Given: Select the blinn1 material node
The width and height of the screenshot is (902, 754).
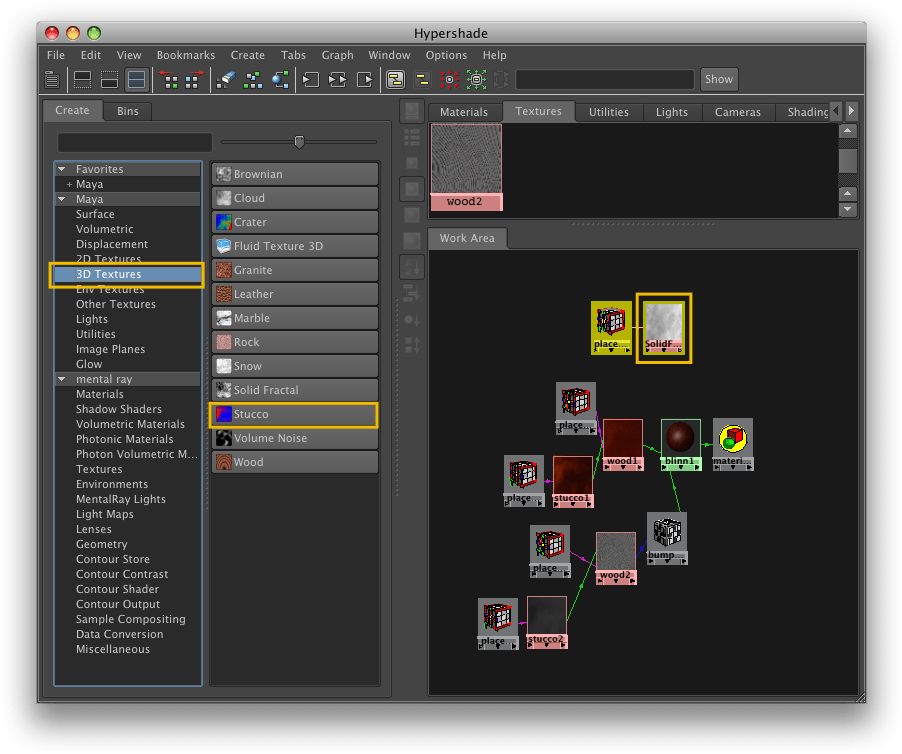Looking at the screenshot, I should pyautogui.click(x=681, y=444).
